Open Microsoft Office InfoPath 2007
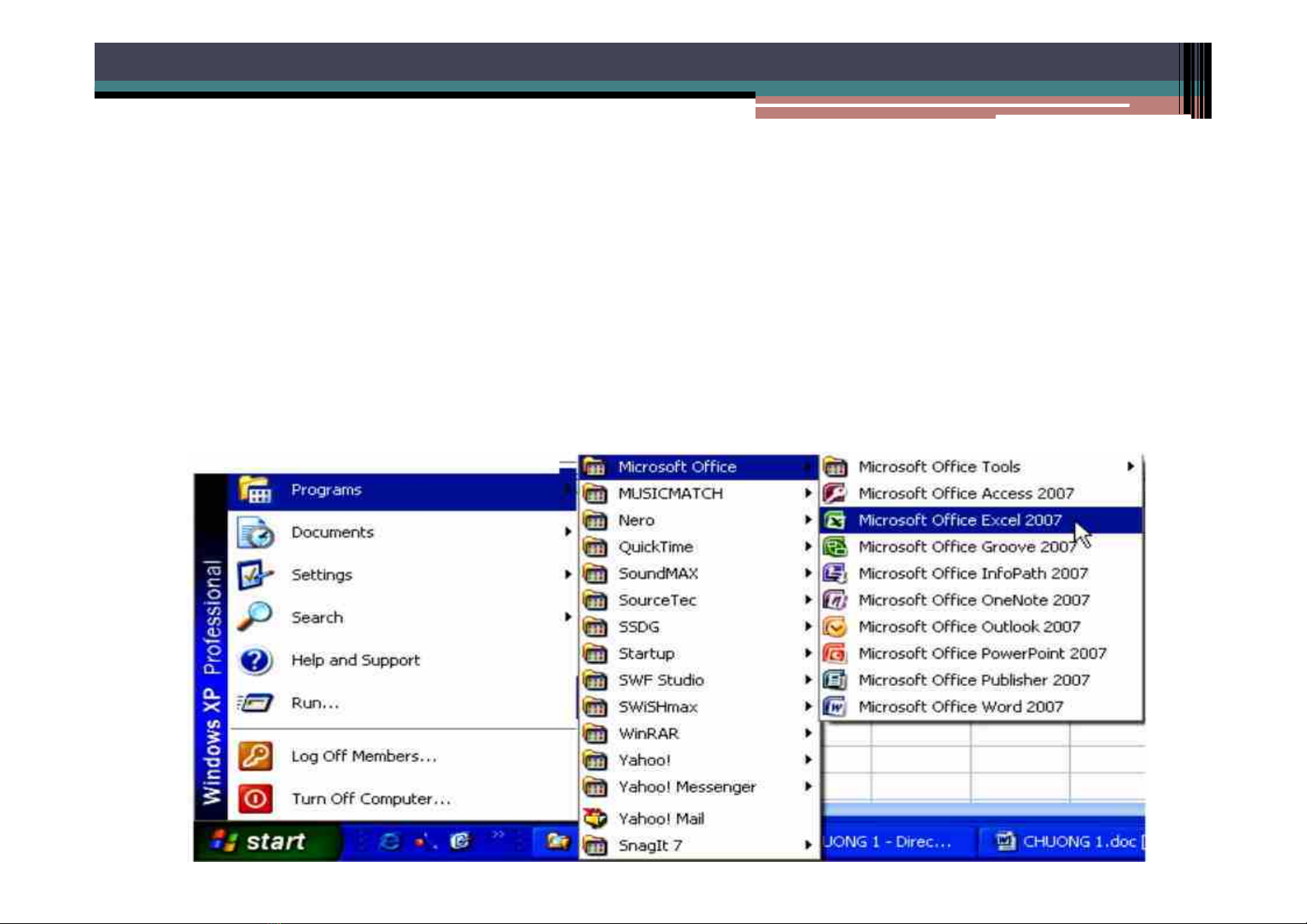The width and height of the screenshot is (1307, 924). coord(973,573)
